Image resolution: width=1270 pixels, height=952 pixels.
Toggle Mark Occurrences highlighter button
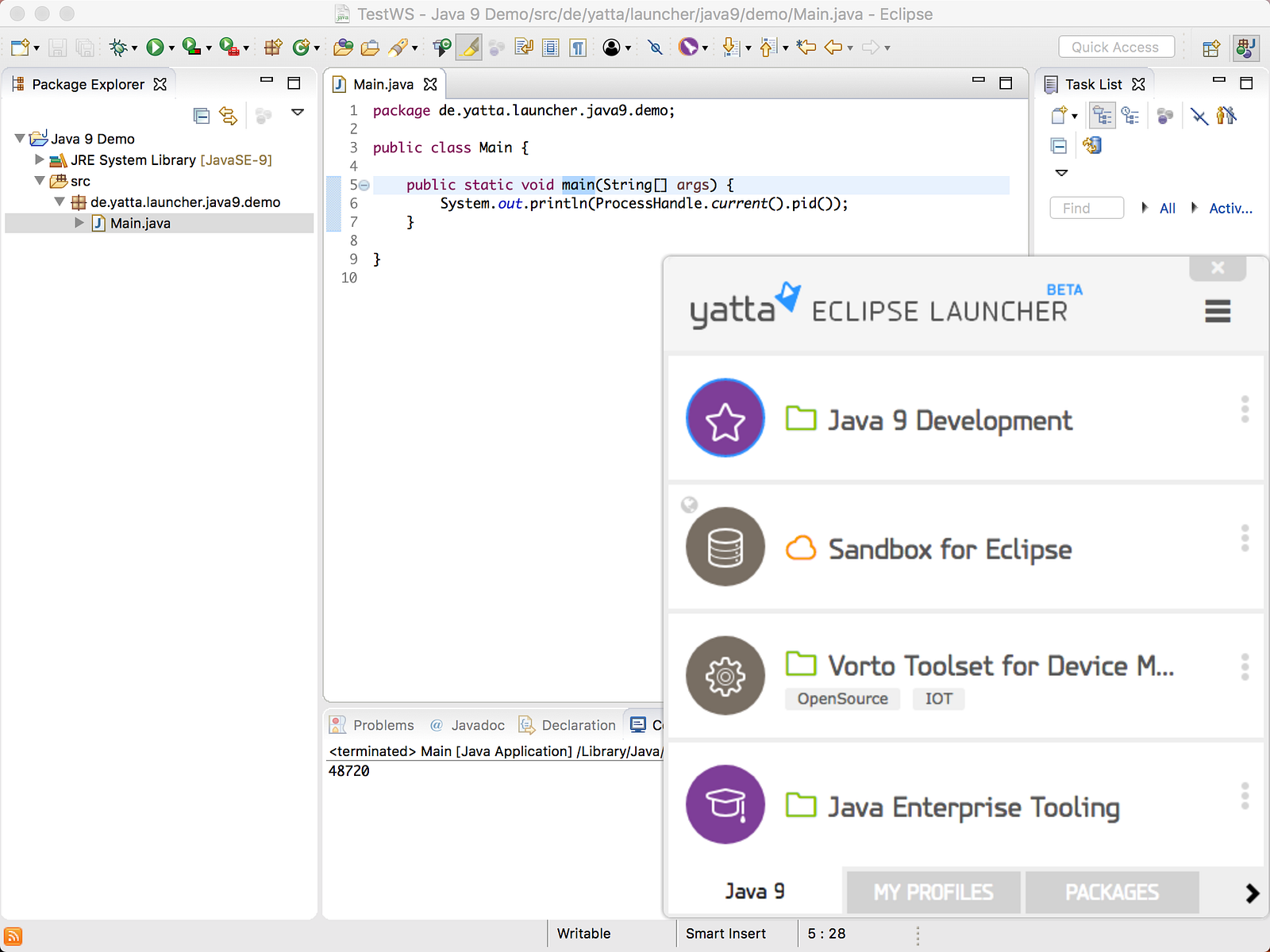tap(470, 48)
